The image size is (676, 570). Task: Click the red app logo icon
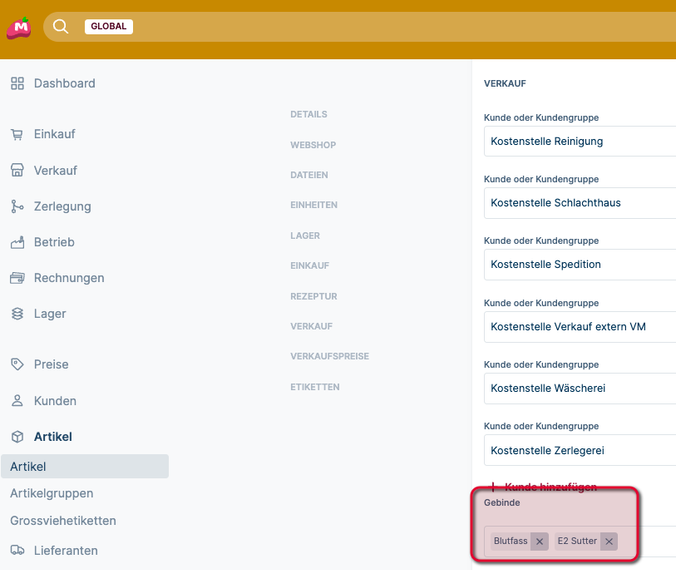tap(18, 28)
